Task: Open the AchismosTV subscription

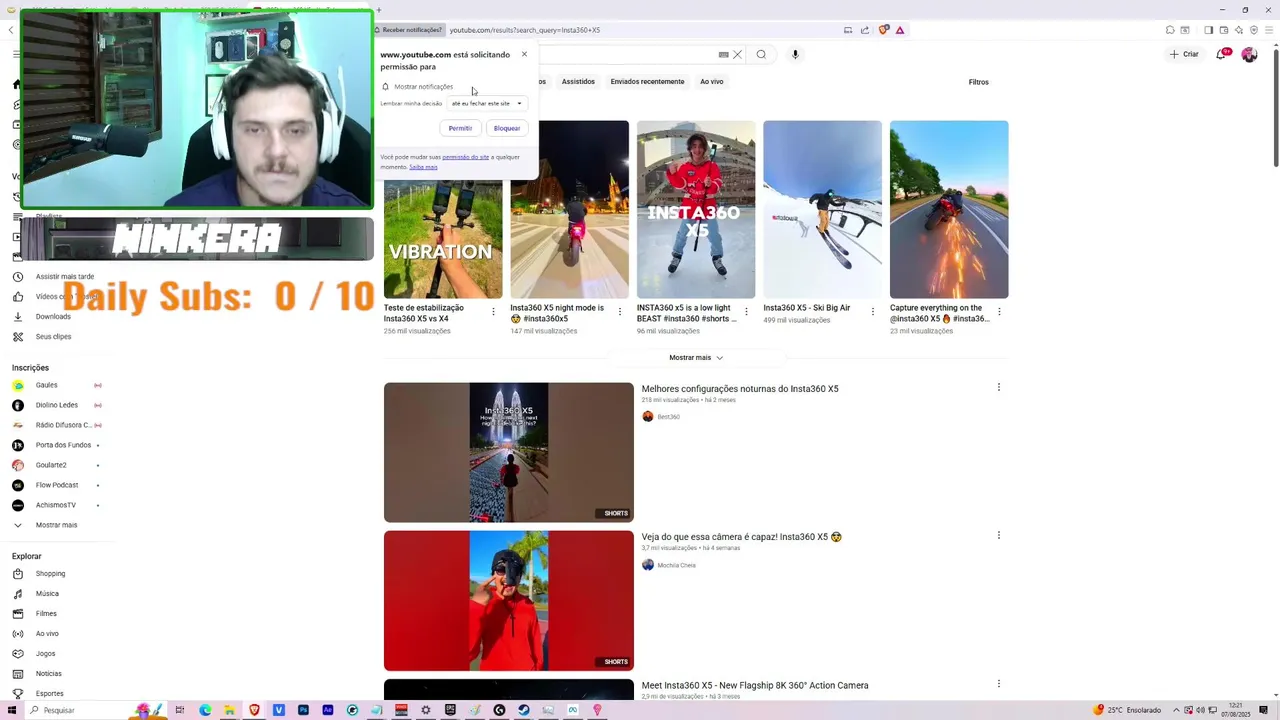Action: (x=56, y=505)
